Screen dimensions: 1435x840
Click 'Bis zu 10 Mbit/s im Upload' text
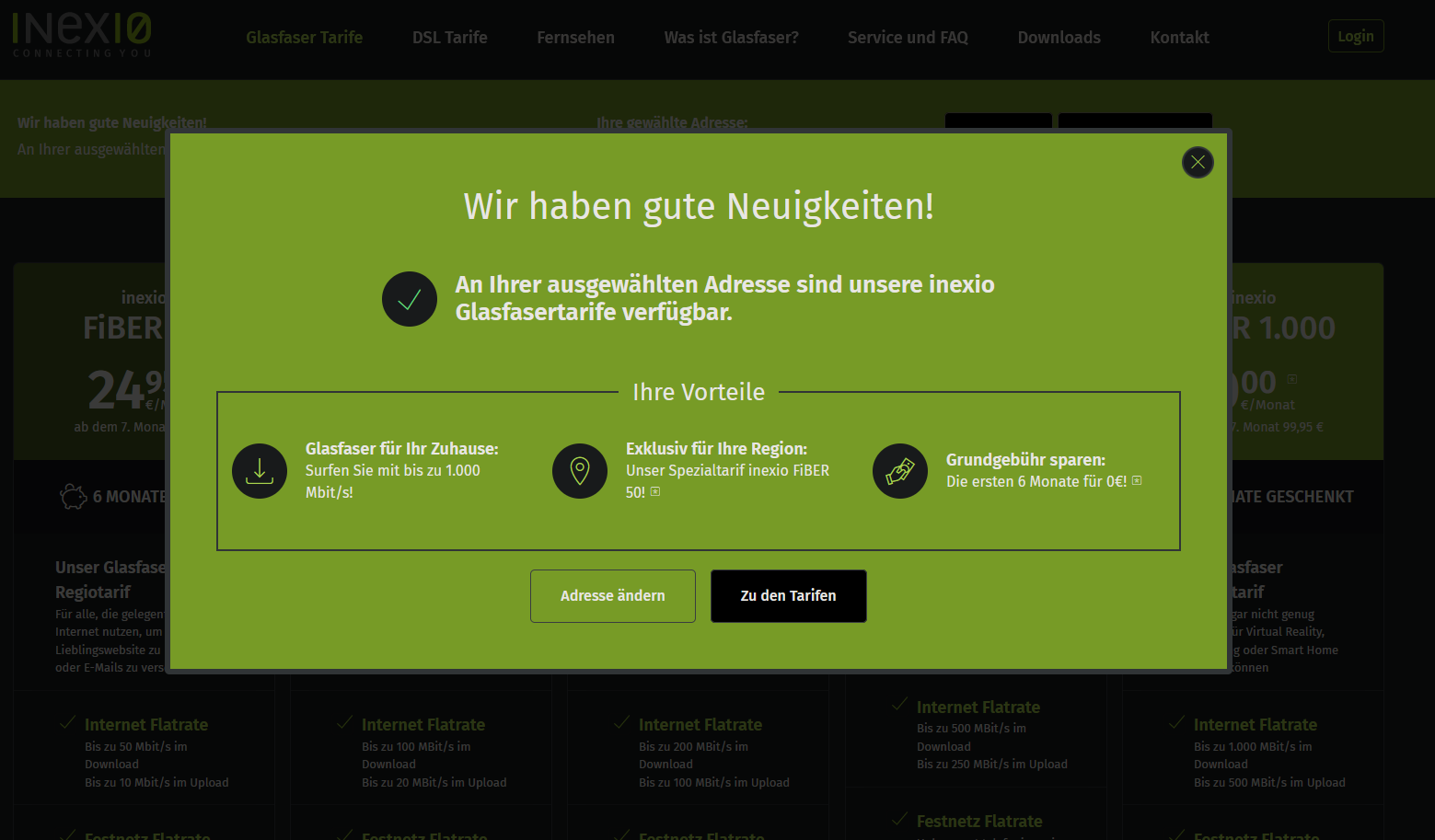coord(156,783)
